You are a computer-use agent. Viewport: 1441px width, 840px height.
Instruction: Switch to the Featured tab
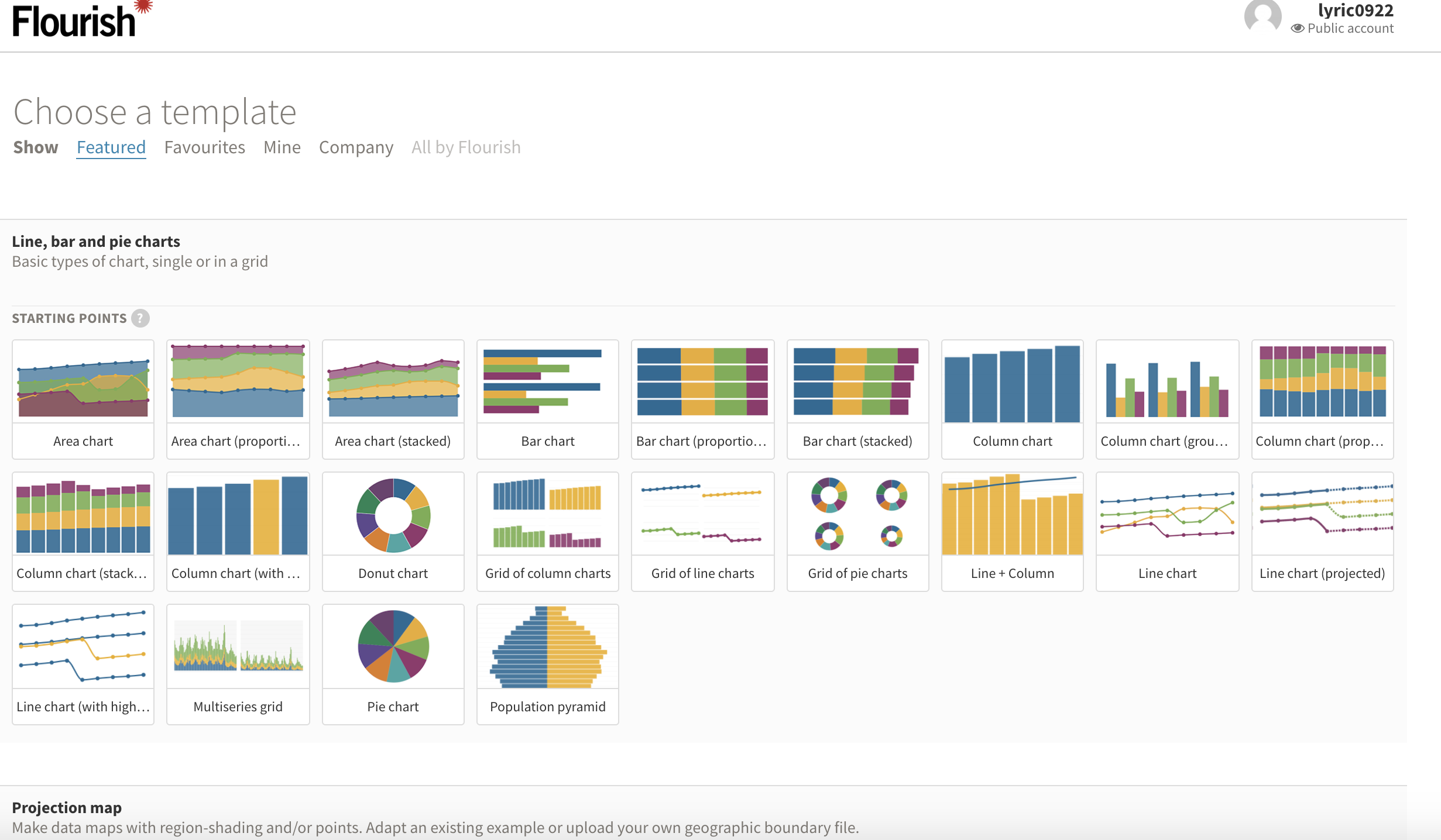[111, 147]
